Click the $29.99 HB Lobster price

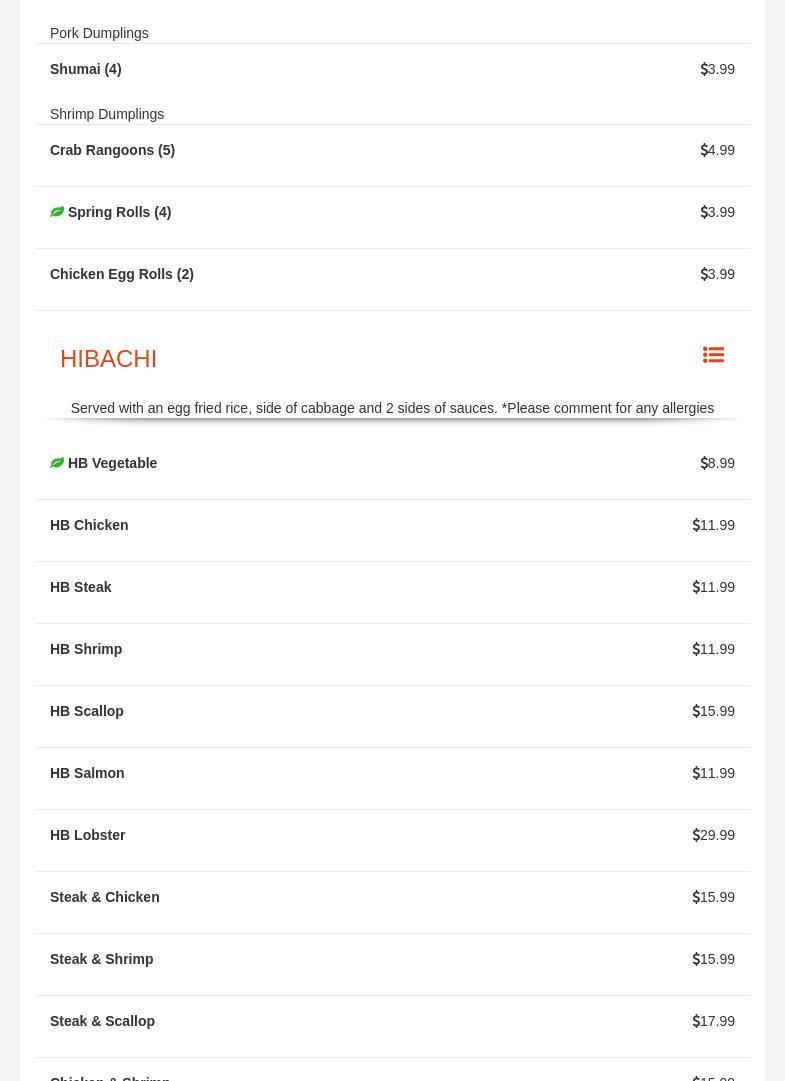click(714, 835)
